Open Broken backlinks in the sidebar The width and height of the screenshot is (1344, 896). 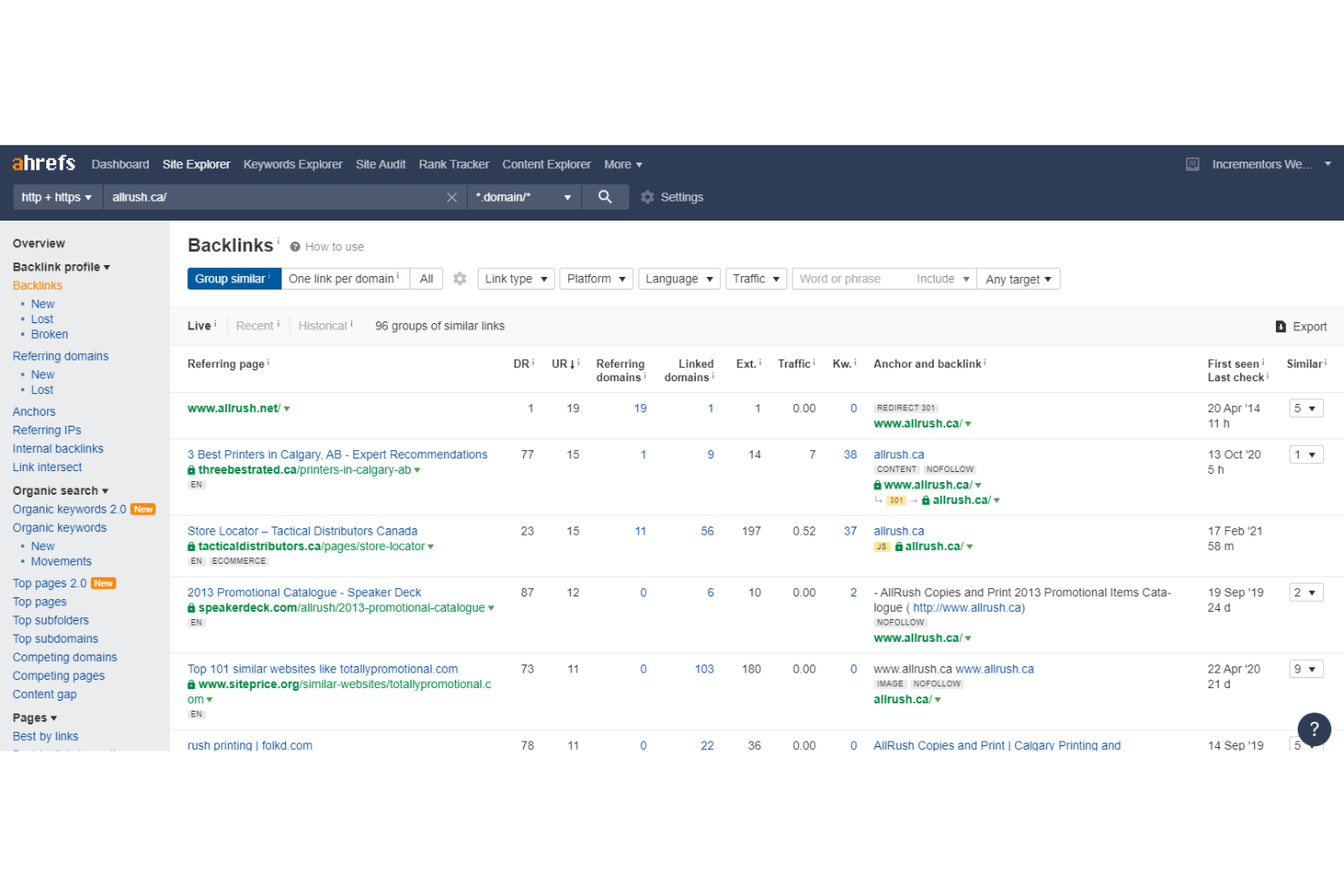(49, 334)
